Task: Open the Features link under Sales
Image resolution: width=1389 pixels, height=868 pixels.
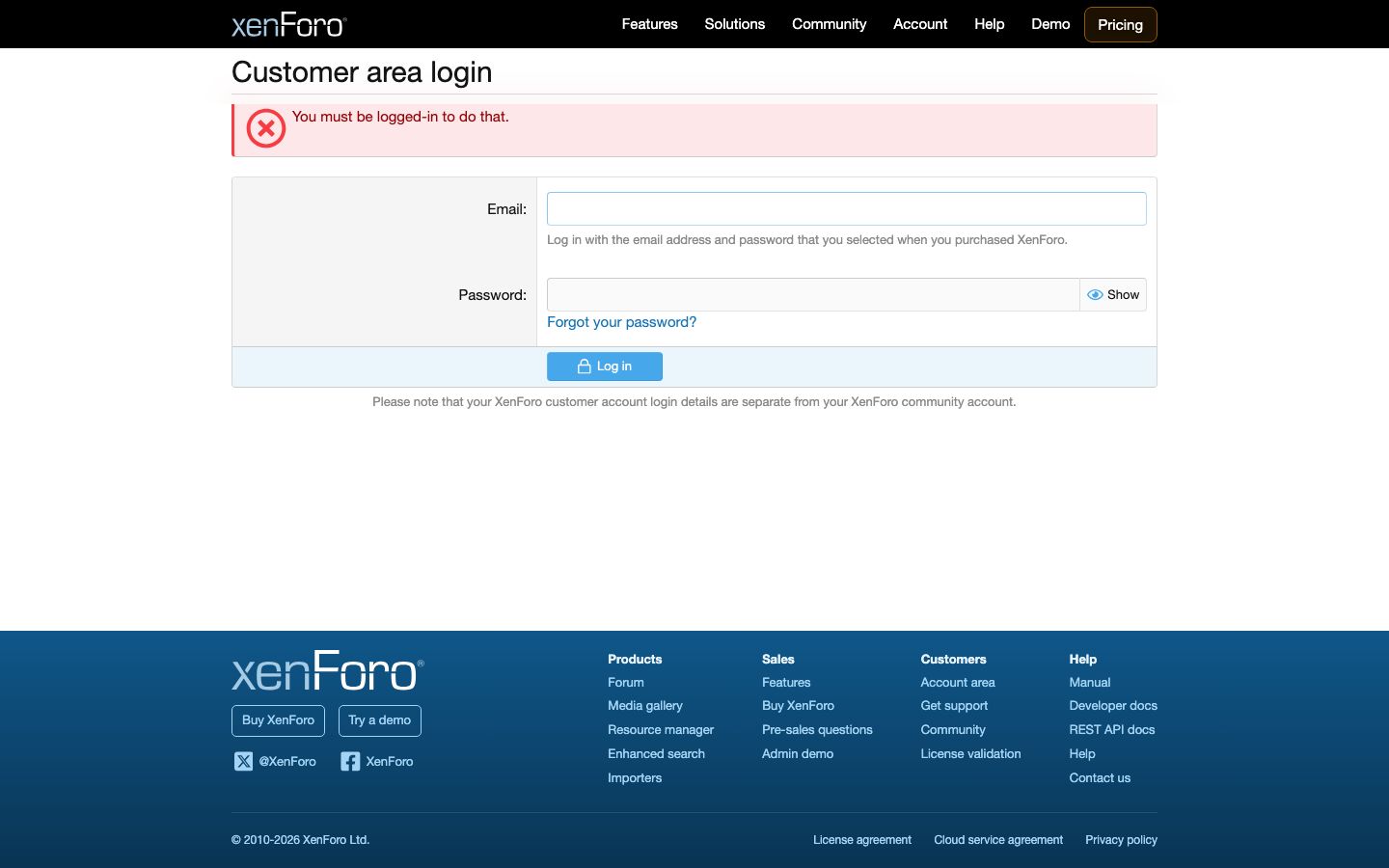Action: (786, 682)
